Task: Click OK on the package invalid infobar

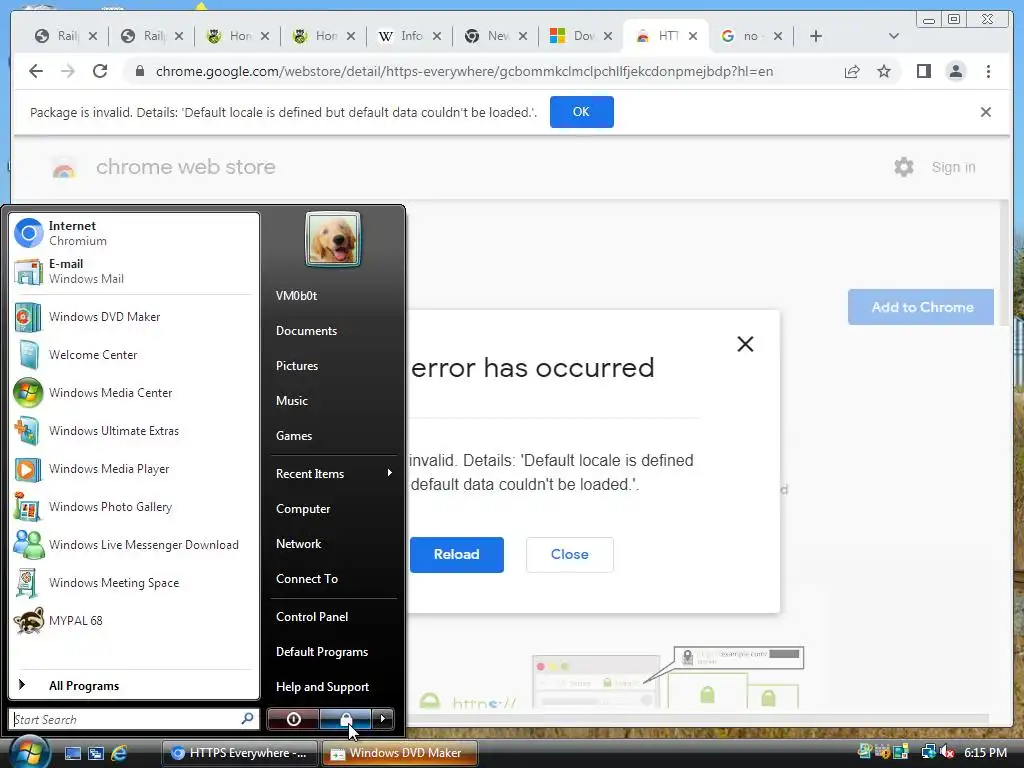Action: coord(581,112)
